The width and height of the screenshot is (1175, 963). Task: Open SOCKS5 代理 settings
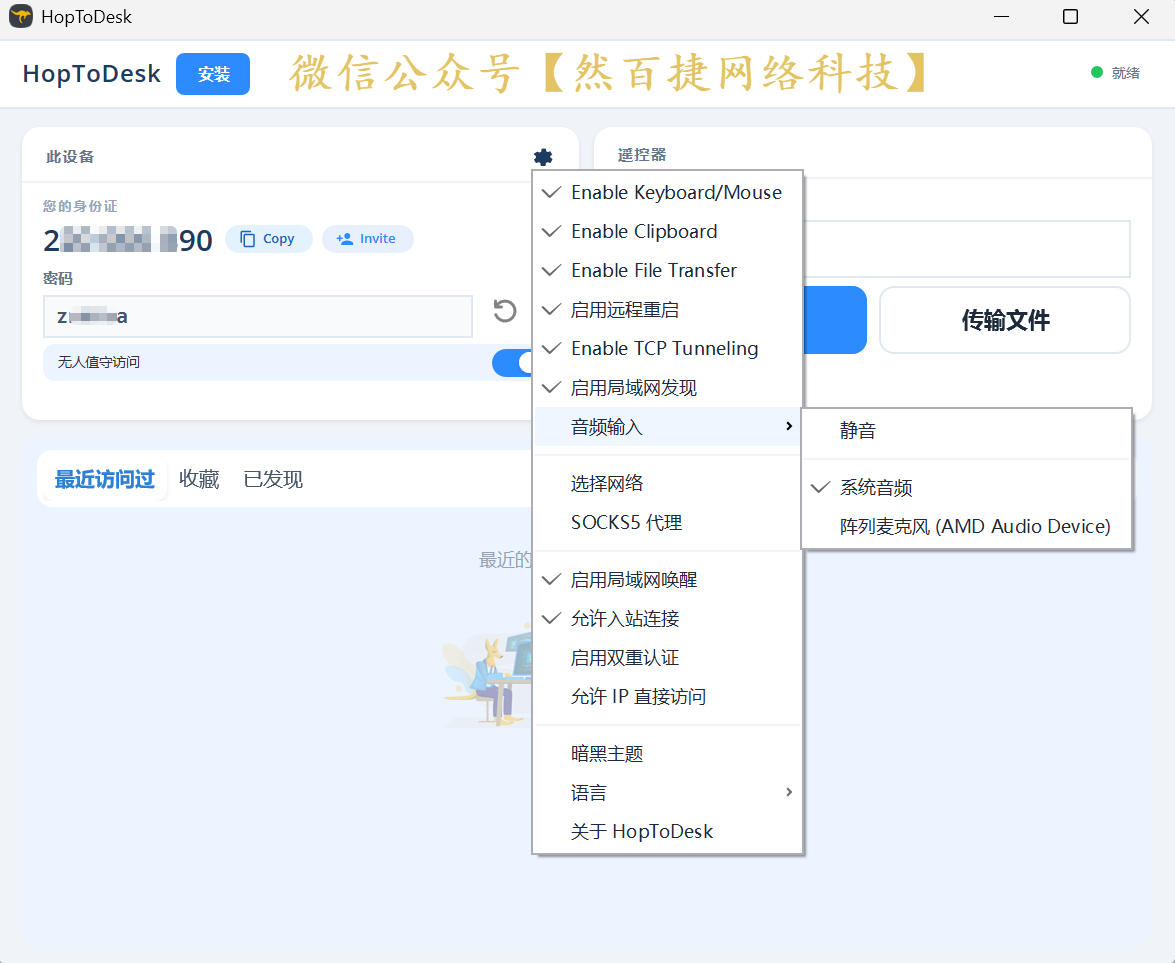[668, 522]
